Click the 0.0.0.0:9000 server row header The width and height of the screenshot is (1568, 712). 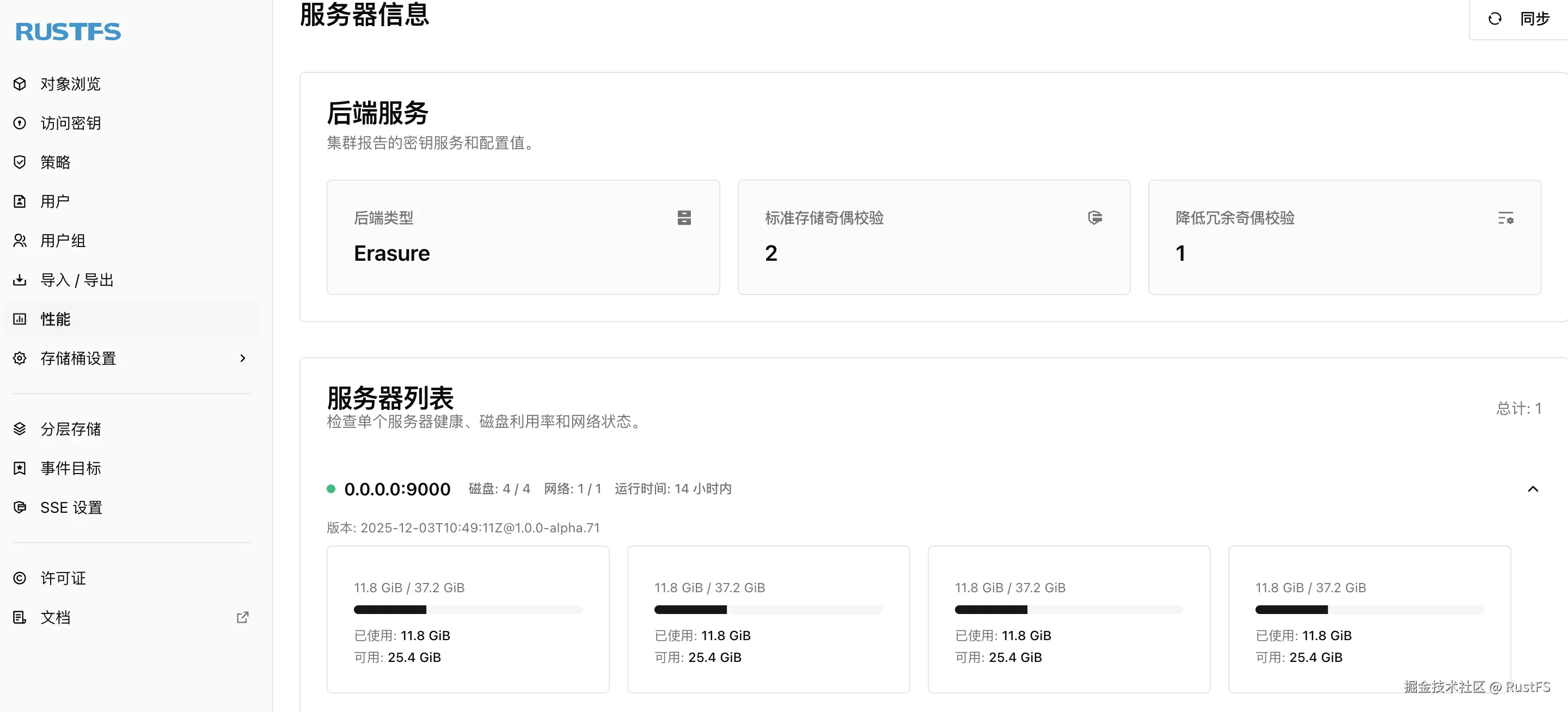[397, 489]
